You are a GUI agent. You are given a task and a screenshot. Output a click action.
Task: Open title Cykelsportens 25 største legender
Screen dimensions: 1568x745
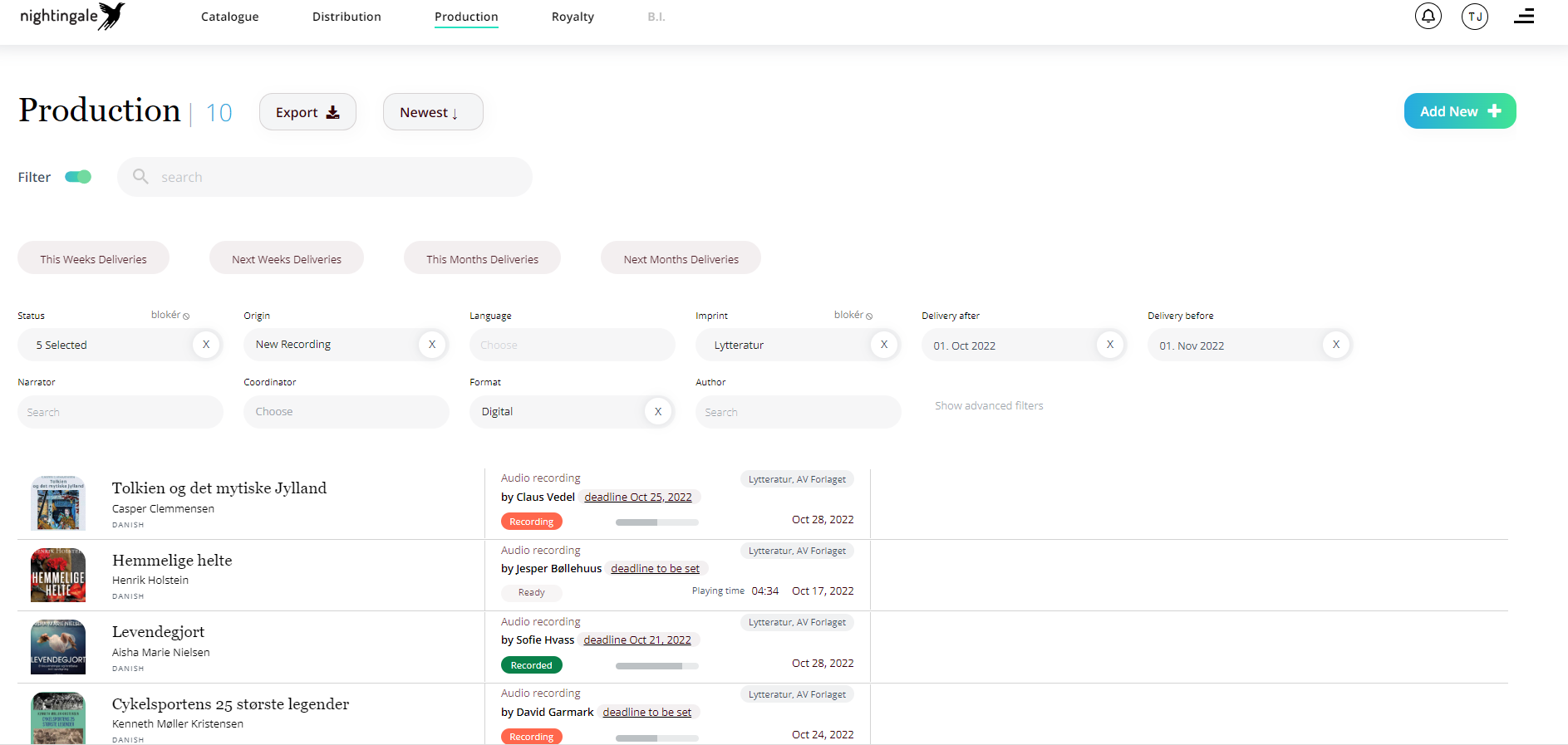230,703
